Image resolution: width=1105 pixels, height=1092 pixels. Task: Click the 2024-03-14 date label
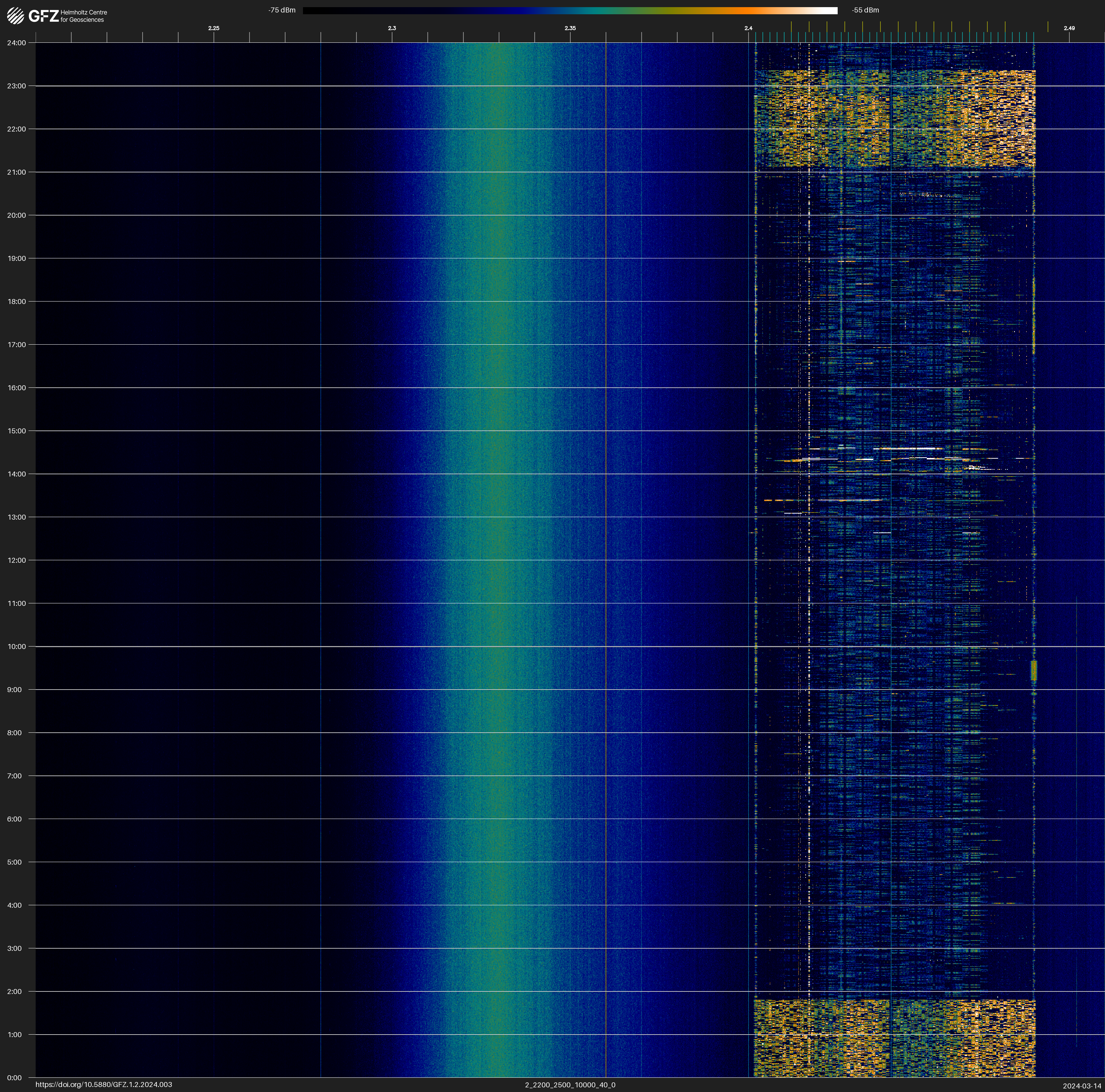click(1081, 1086)
